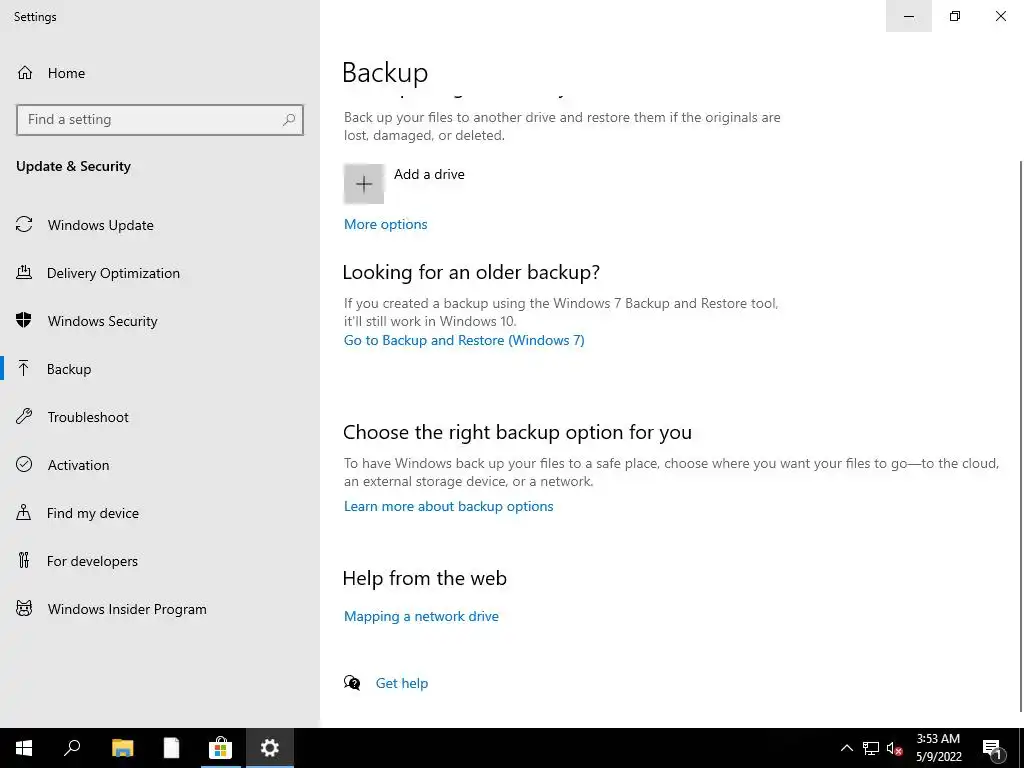Open the Windows Start menu
The image size is (1024, 768).
[24, 748]
